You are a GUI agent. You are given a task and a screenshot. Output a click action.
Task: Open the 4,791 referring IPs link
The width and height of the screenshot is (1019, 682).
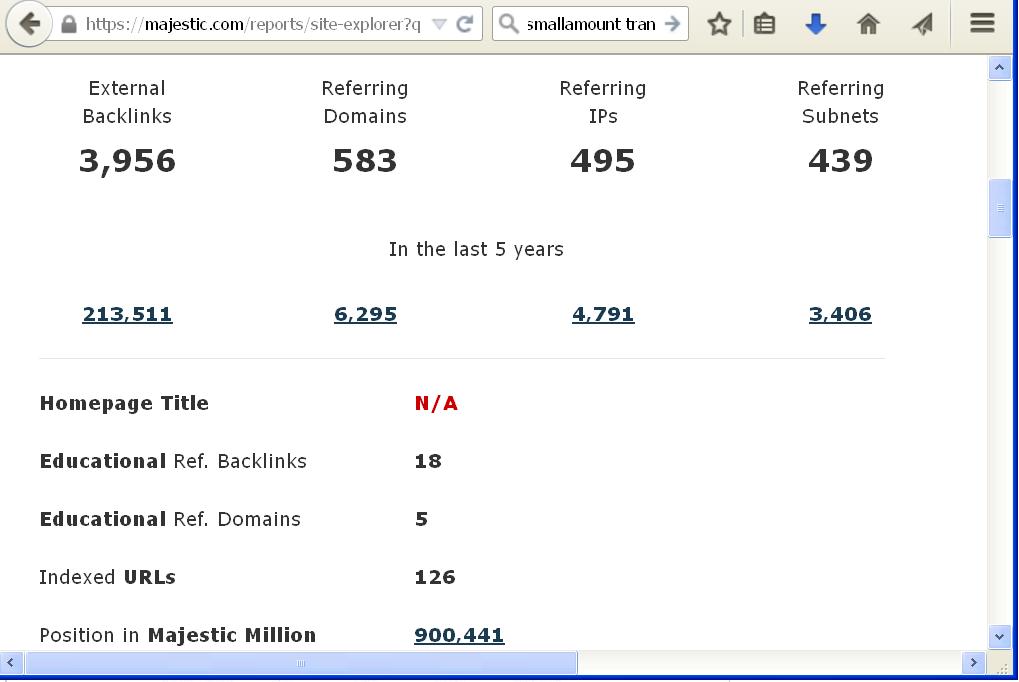[x=603, y=313]
